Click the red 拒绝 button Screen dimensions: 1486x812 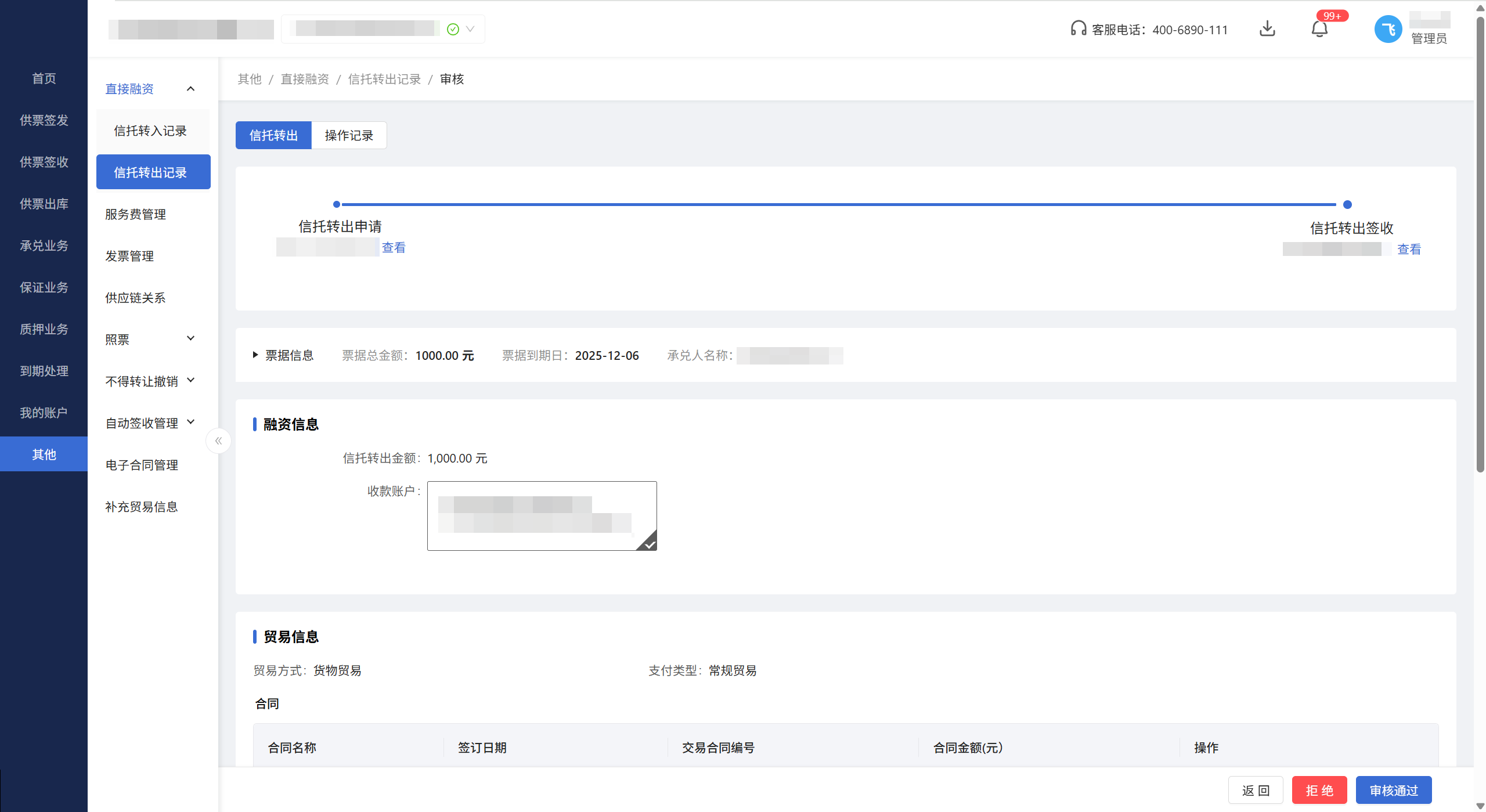pos(1319,790)
